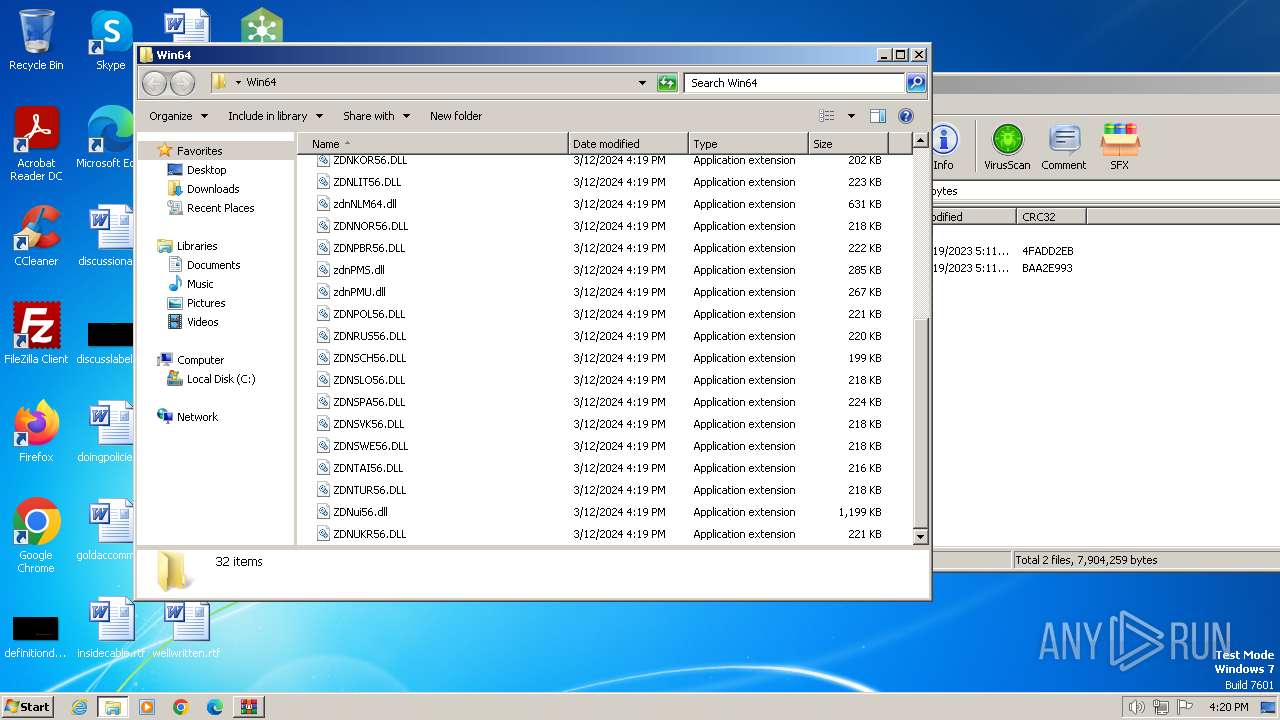Screen dimensions: 1280x720
Task: Click SFX icon in WinRAR toolbar
Action: (x=1119, y=147)
